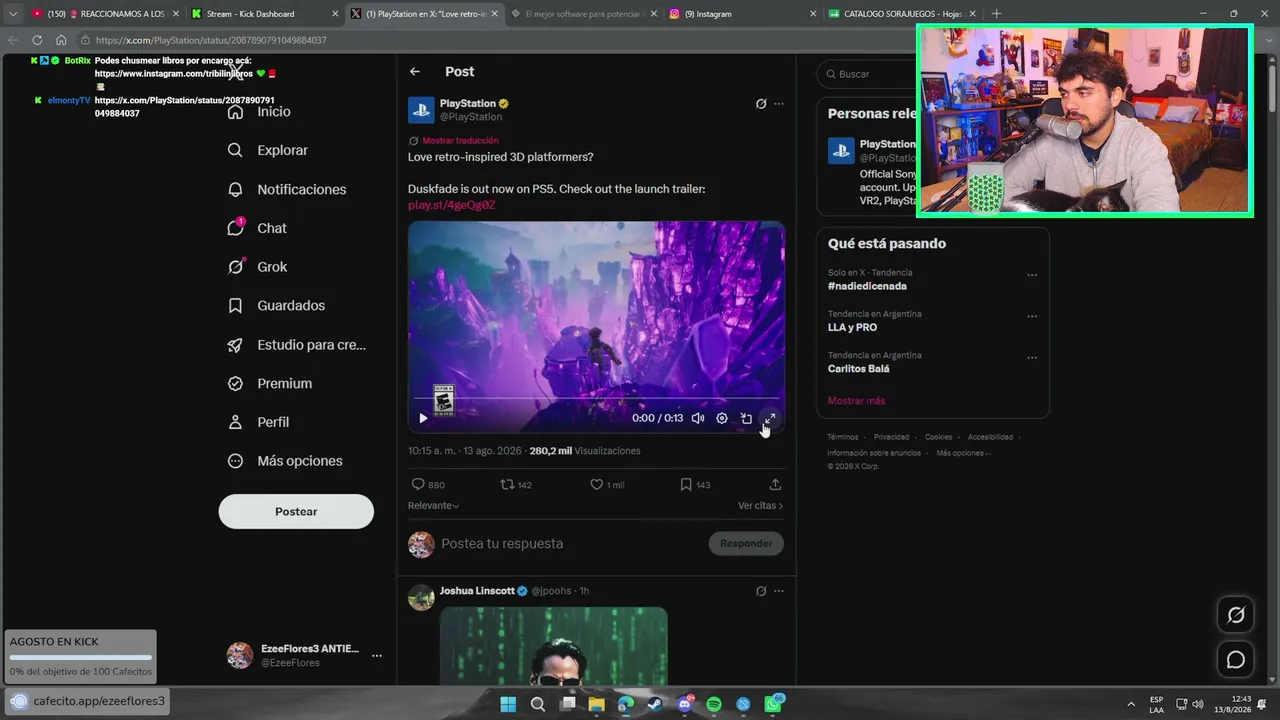The height and width of the screenshot is (720, 1280).
Task: Switch to the Stream - Kick Dashboard tab
Action: click(x=263, y=14)
